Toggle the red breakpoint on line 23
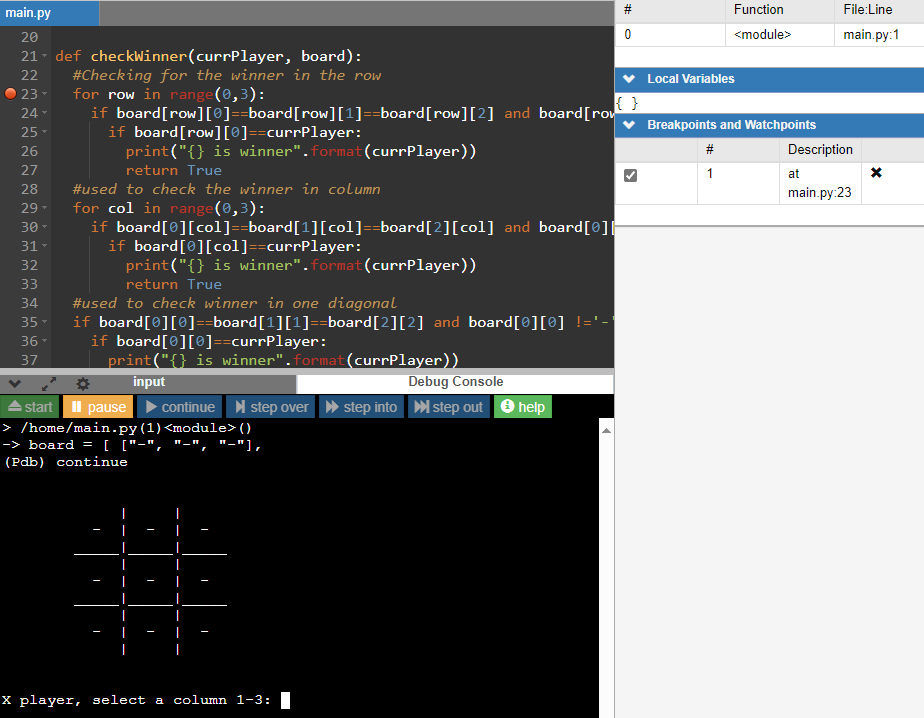The height and width of the screenshot is (718, 924). [x=10, y=93]
